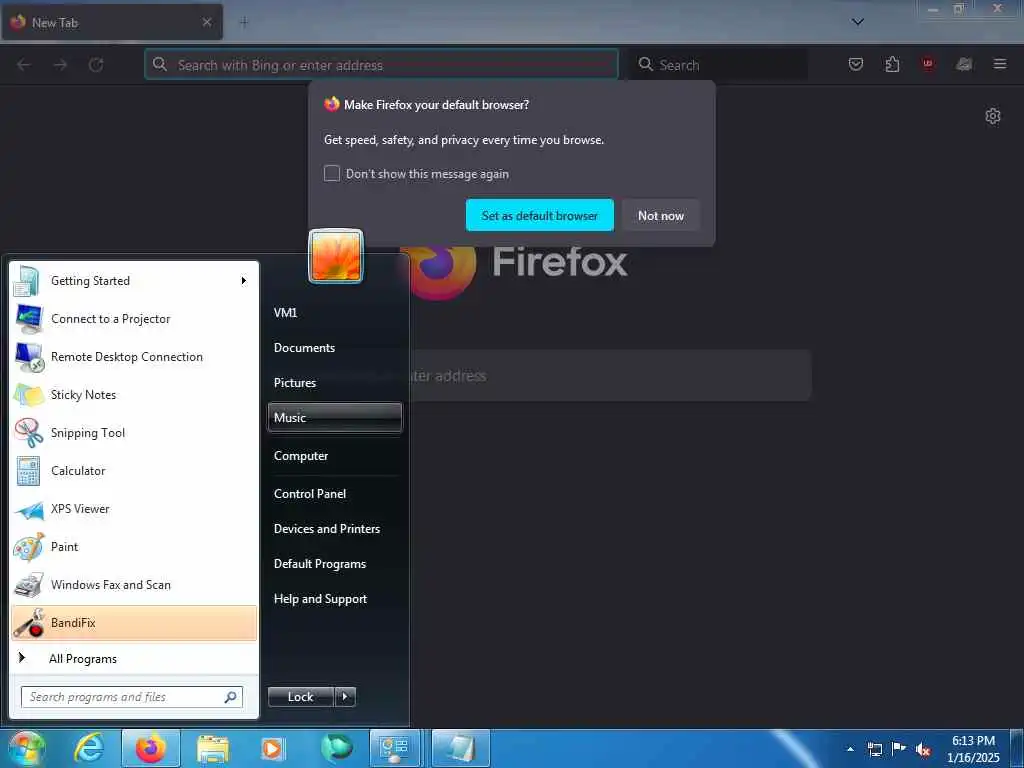This screenshot has width=1024, height=768.
Task: Check Don't show this message again
Action: 332,173
